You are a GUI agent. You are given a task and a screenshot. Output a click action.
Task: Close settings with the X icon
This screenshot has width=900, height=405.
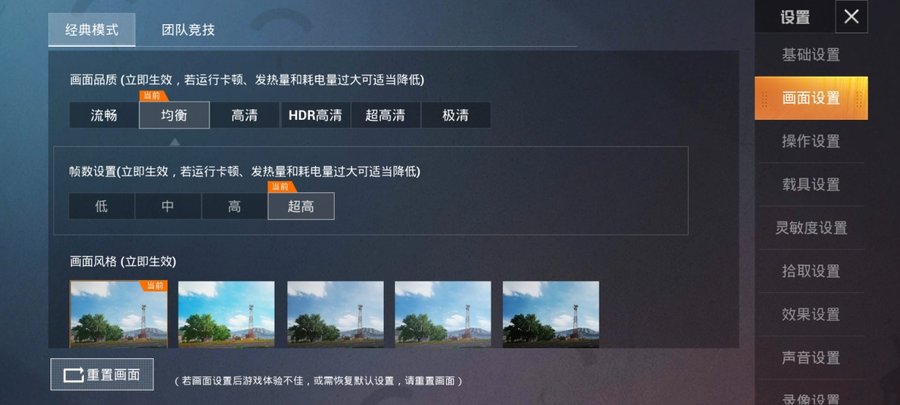[x=851, y=17]
